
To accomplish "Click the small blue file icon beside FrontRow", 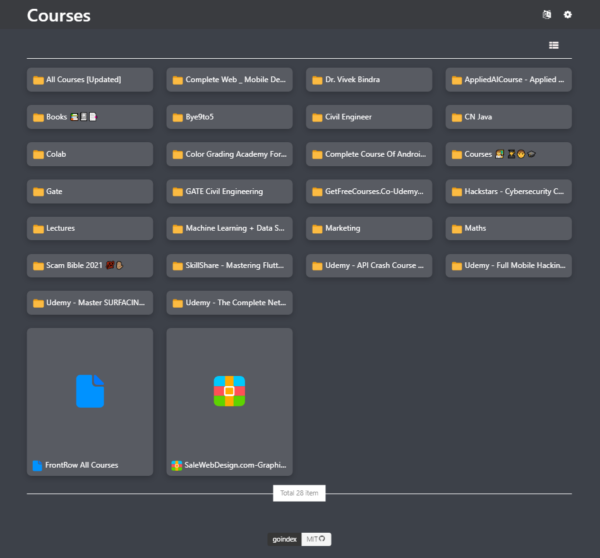I will pyautogui.click(x=37, y=465).
